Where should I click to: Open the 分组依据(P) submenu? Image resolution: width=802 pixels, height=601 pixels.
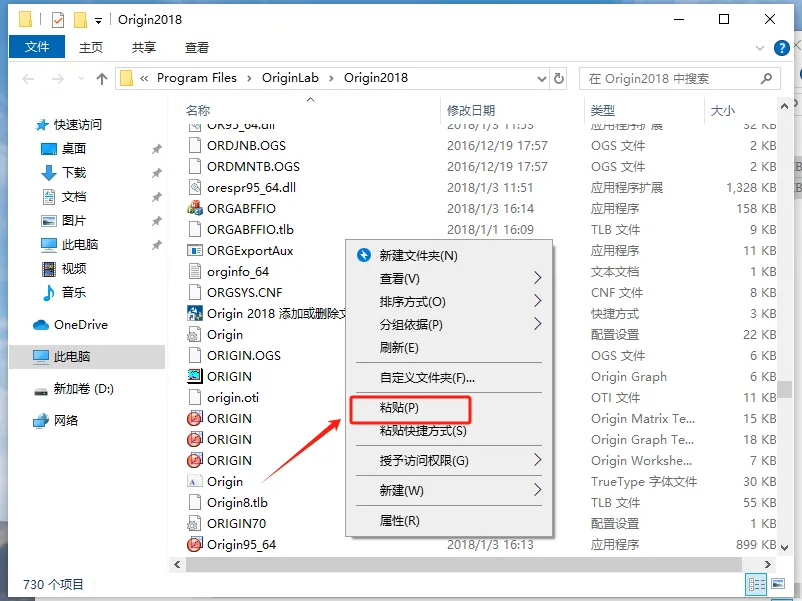pyautogui.click(x=411, y=324)
